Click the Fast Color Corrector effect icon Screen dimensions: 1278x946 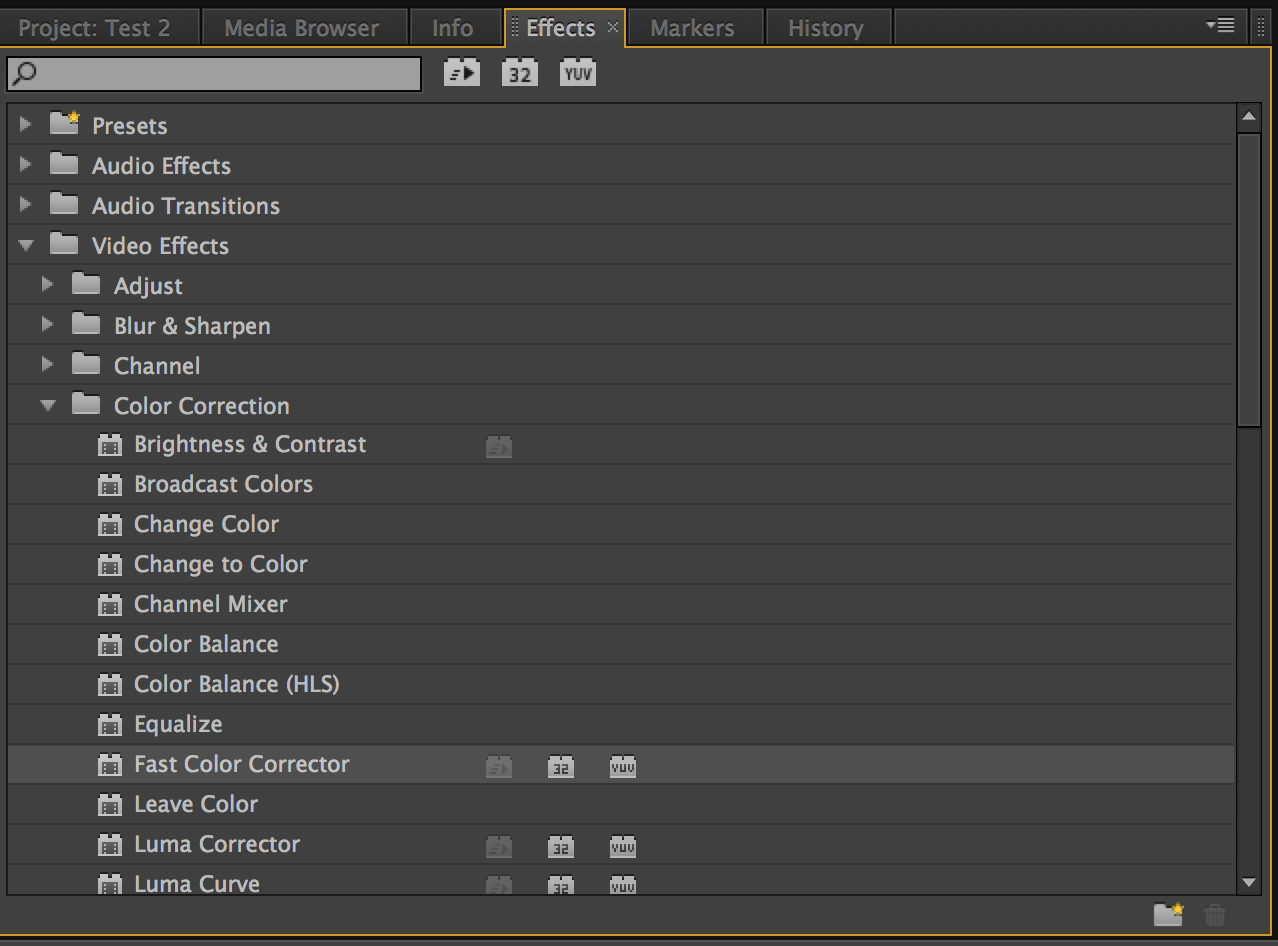click(110, 765)
